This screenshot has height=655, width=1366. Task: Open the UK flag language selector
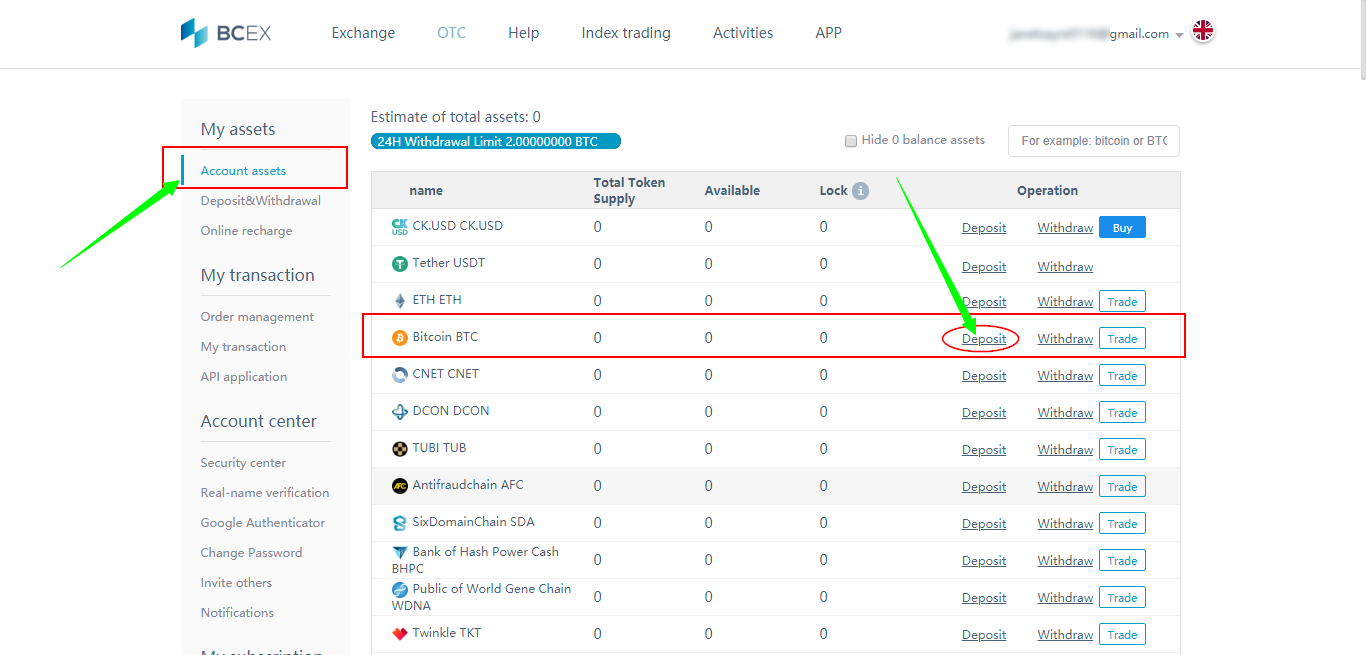point(1203,31)
